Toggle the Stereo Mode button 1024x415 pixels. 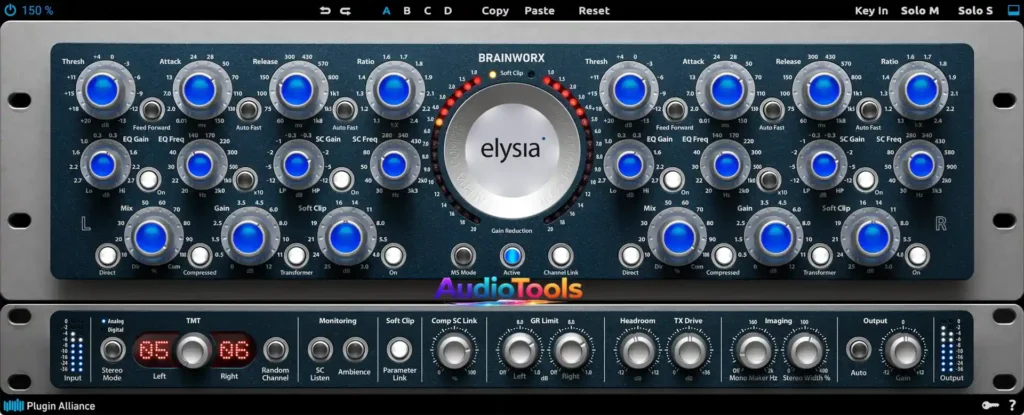click(x=113, y=350)
